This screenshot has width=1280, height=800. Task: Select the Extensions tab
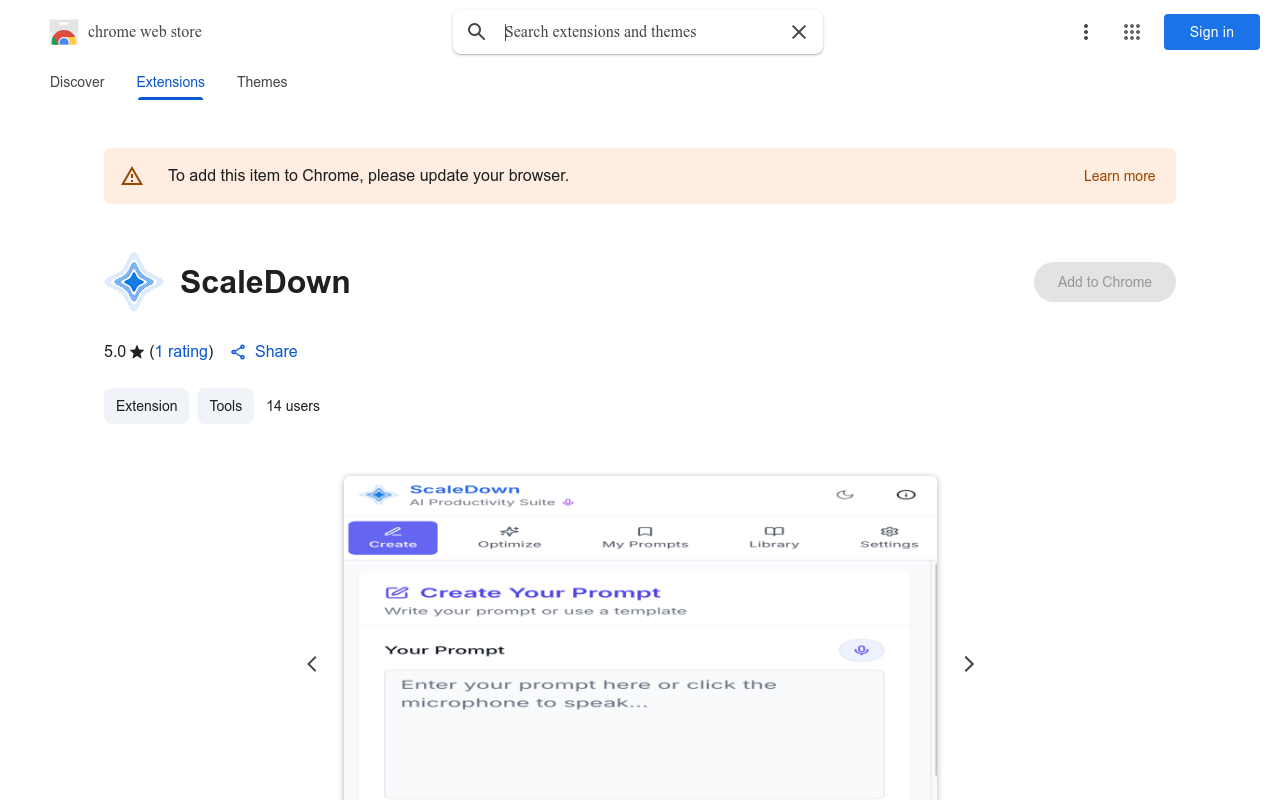(171, 82)
